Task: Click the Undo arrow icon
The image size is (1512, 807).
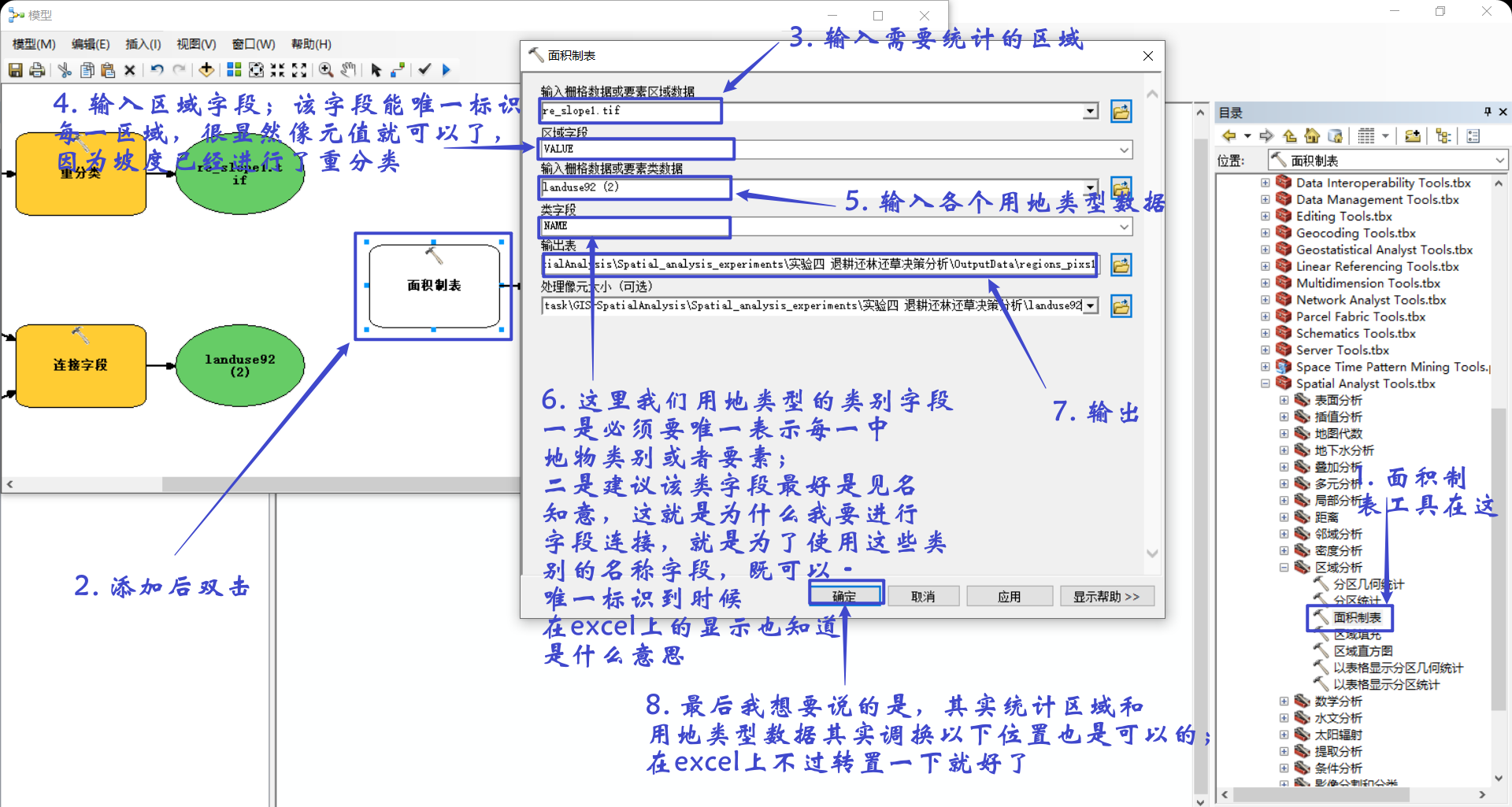Action: pyautogui.click(x=157, y=70)
